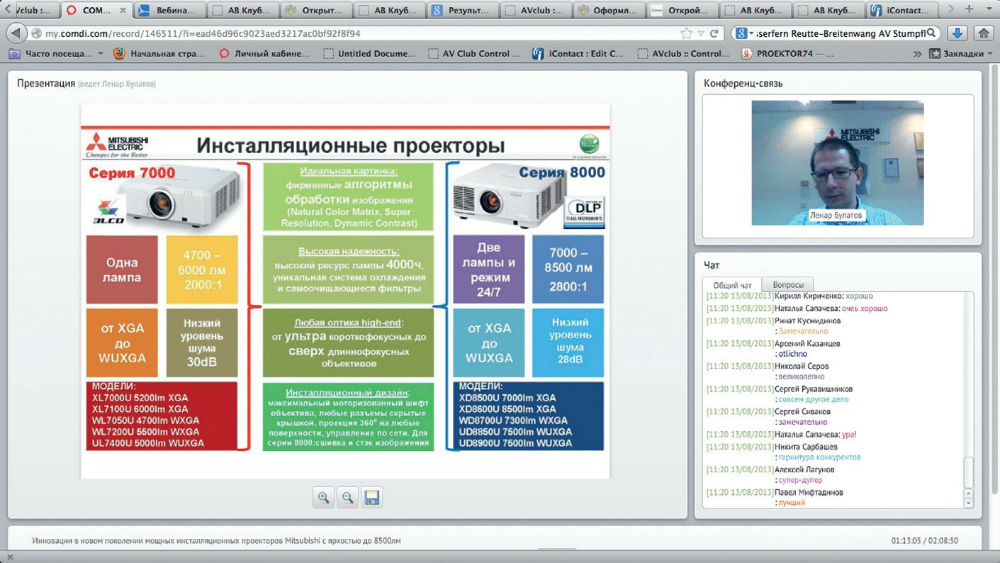Image resolution: width=1000 pixels, height=563 pixels.
Task: Close the bottom bar with the x
Action: [x=10, y=557]
